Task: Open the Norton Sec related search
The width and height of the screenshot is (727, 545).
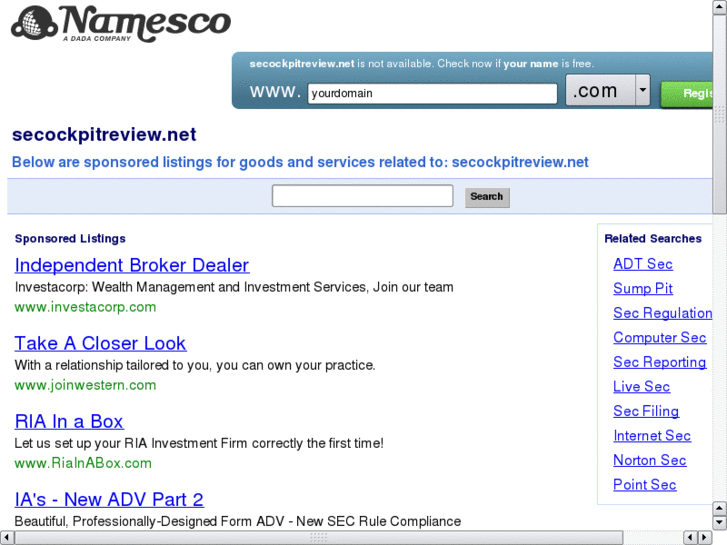Action: click(650, 461)
